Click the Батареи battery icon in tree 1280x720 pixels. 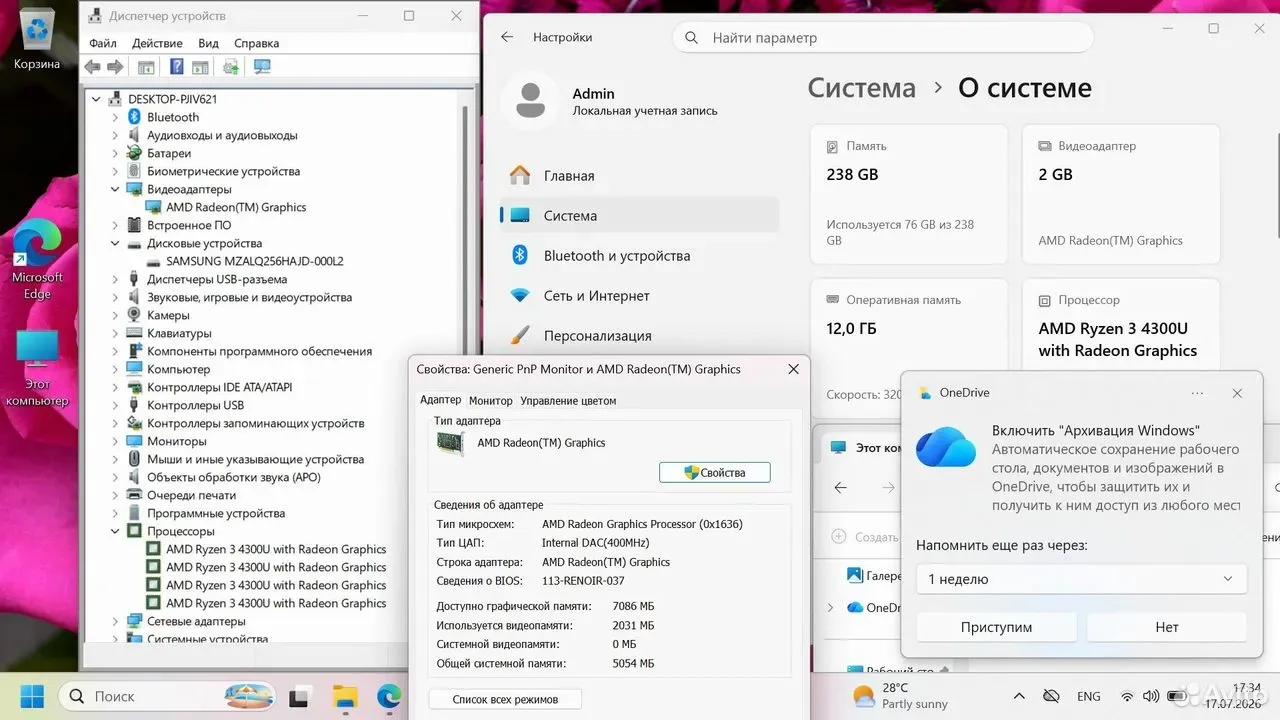coord(134,153)
